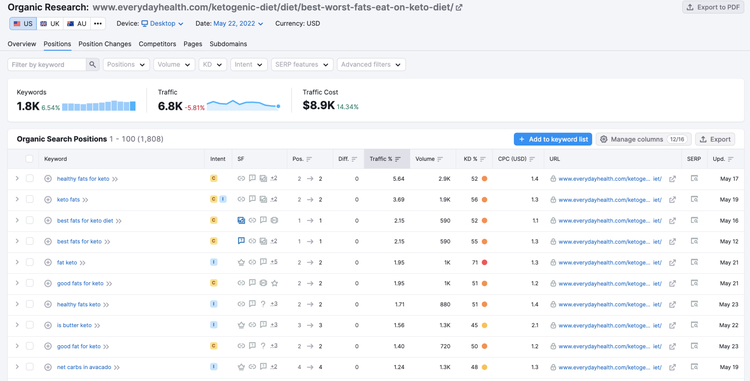Select the UK database tab
The width and height of the screenshot is (750, 381).
(x=50, y=23)
